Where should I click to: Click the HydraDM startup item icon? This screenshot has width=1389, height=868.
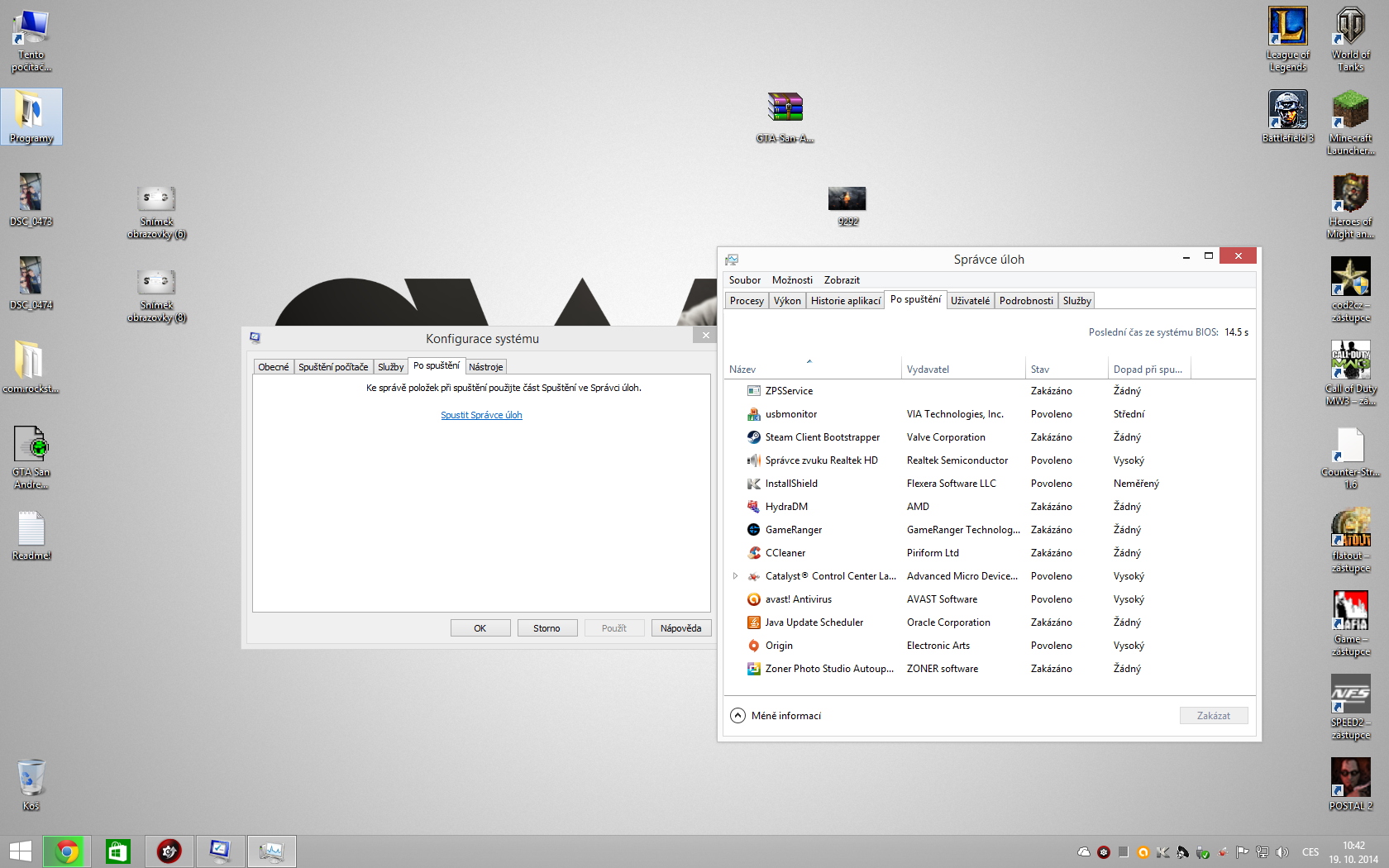753,507
